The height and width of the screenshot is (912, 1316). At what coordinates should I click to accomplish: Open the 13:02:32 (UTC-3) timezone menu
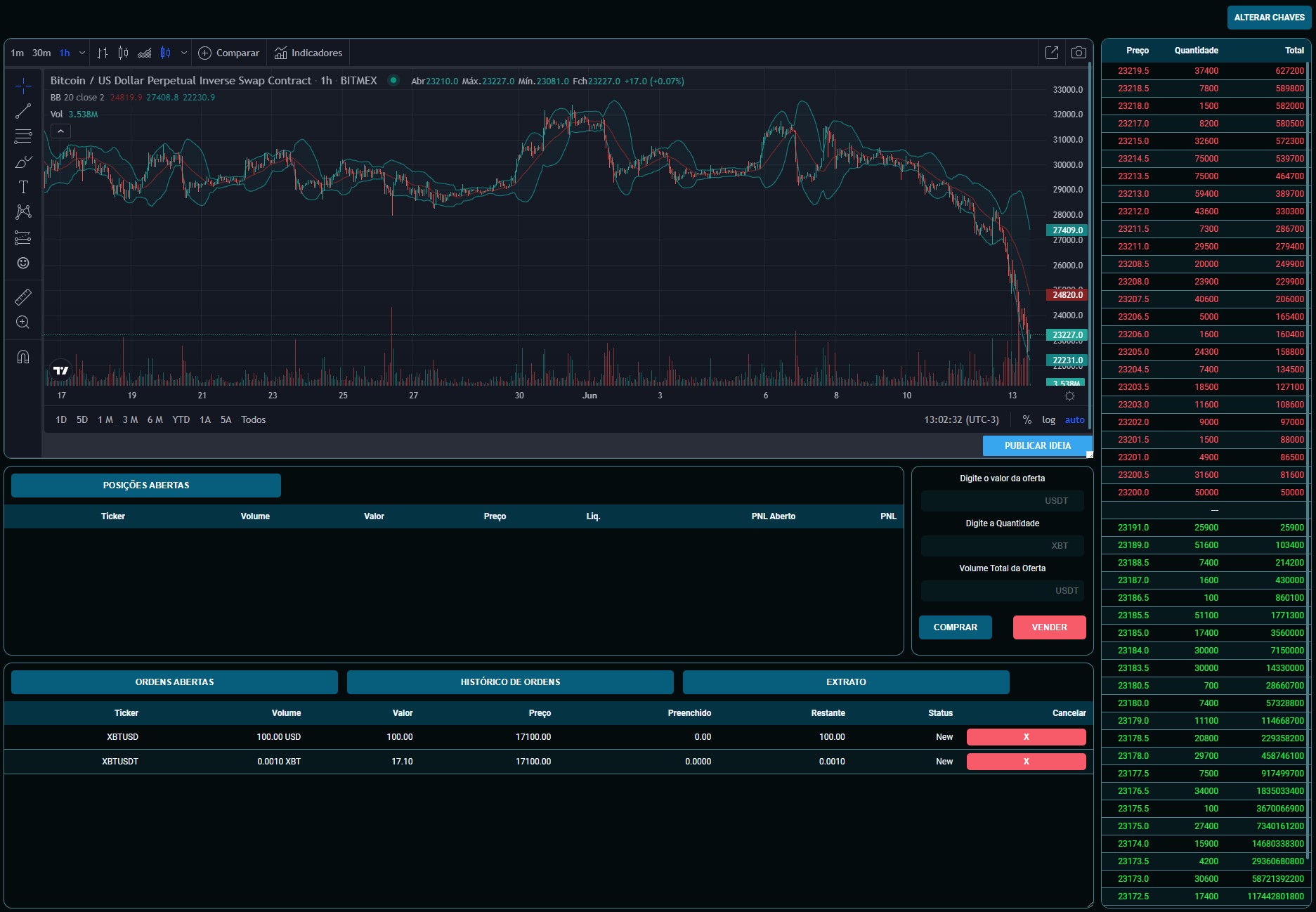pyautogui.click(x=961, y=419)
